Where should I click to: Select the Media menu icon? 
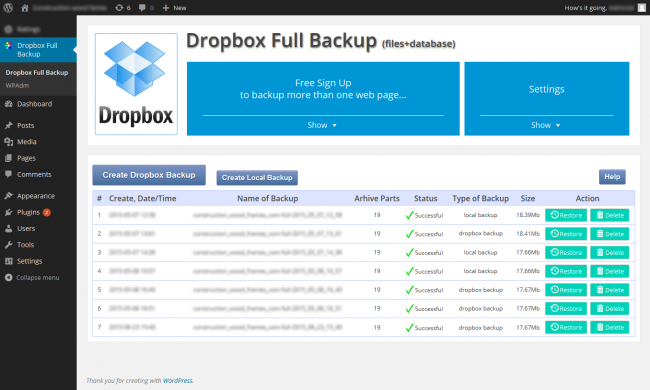(9, 142)
